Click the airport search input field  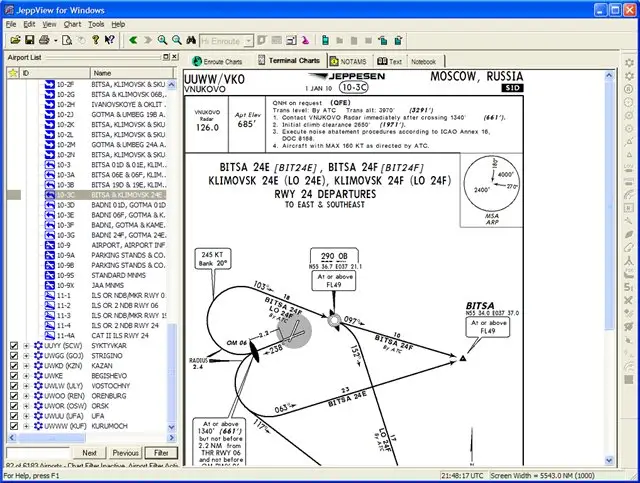(x=38, y=453)
